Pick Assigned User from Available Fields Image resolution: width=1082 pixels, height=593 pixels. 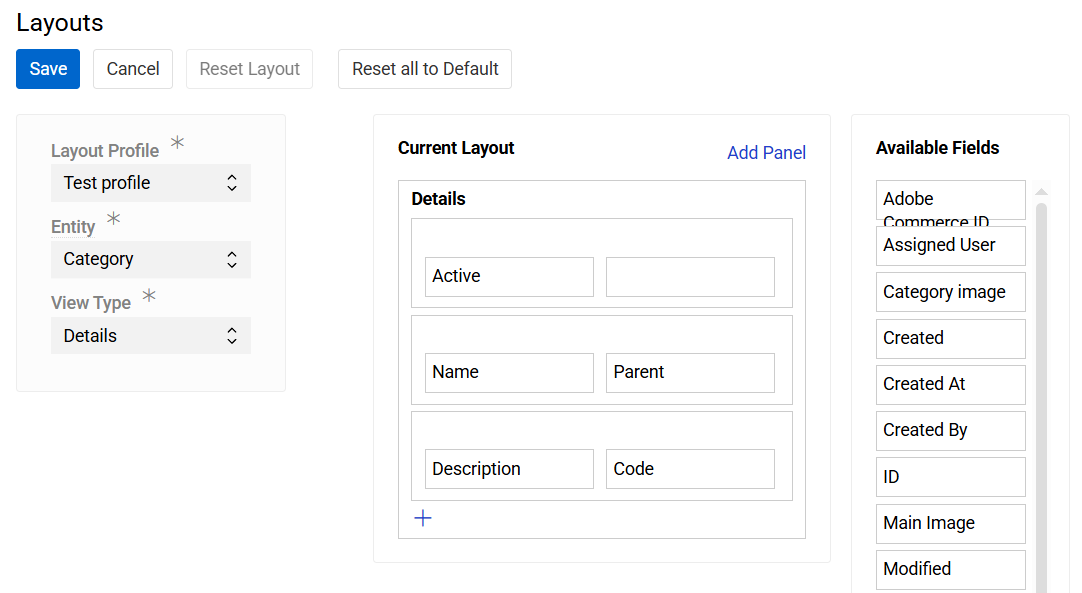tap(950, 245)
